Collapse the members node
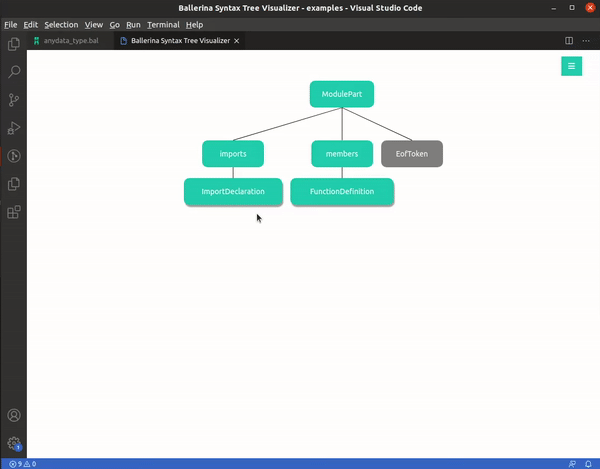Viewport: 600px width, 469px height. 342,154
